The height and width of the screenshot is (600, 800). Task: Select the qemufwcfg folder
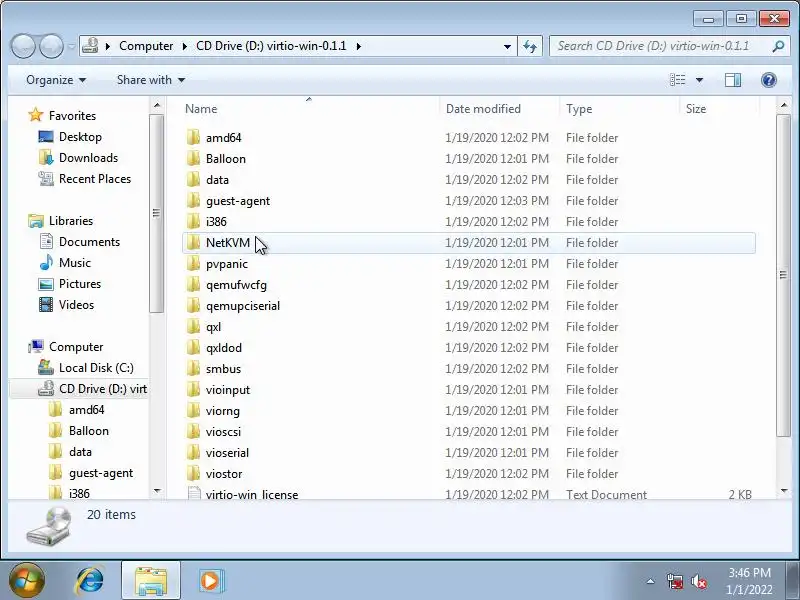click(236, 285)
